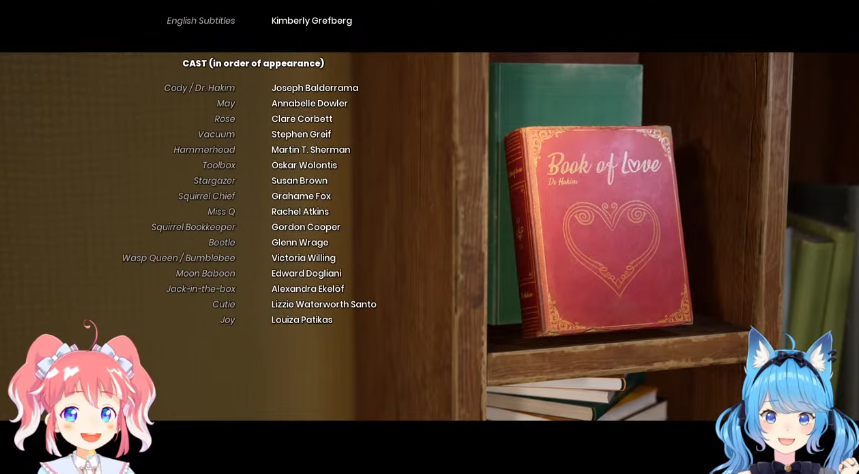
Task: Click cast name "Susan Brown"
Action: point(299,181)
